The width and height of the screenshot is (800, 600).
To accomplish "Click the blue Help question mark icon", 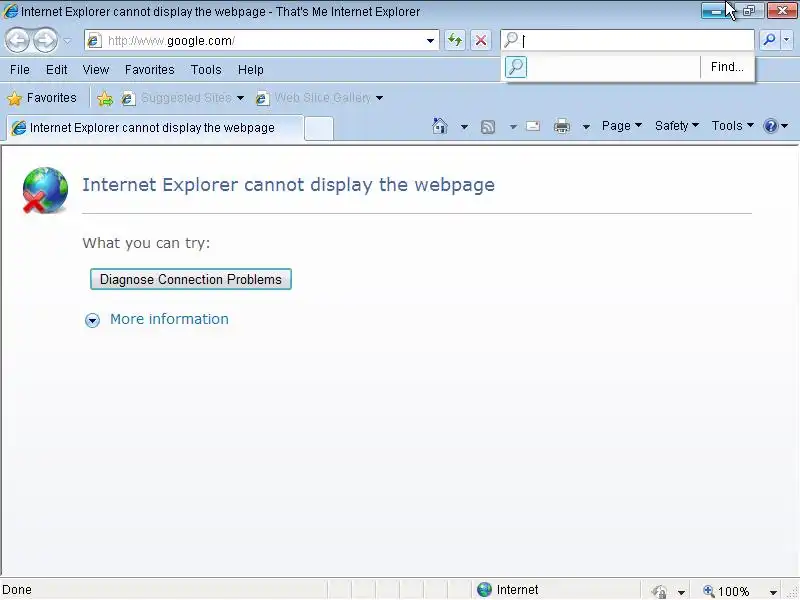I will click(x=770, y=126).
